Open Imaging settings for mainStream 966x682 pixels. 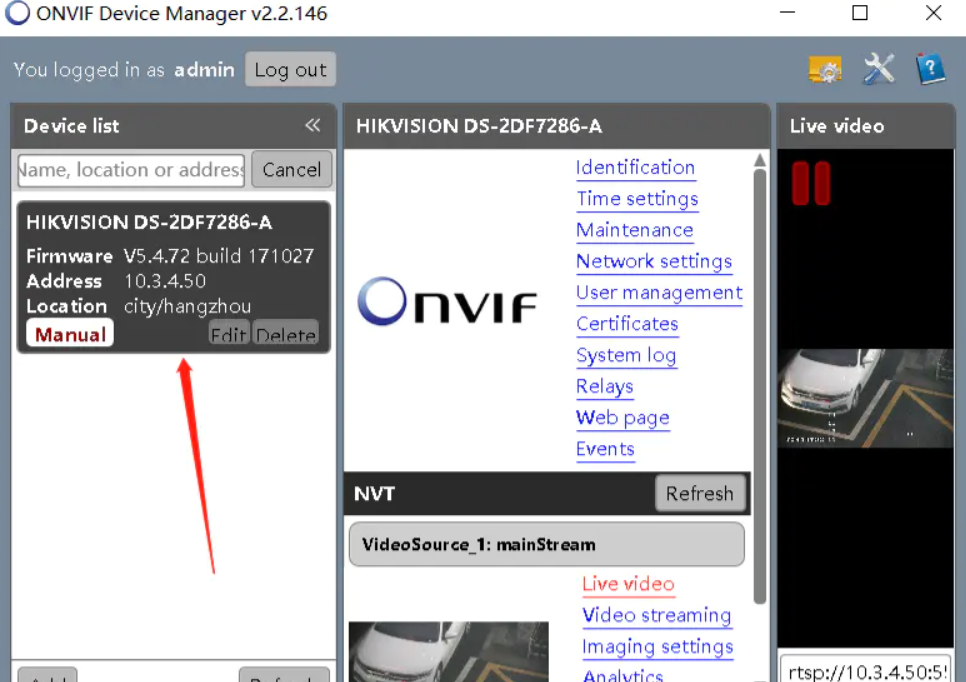click(657, 647)
